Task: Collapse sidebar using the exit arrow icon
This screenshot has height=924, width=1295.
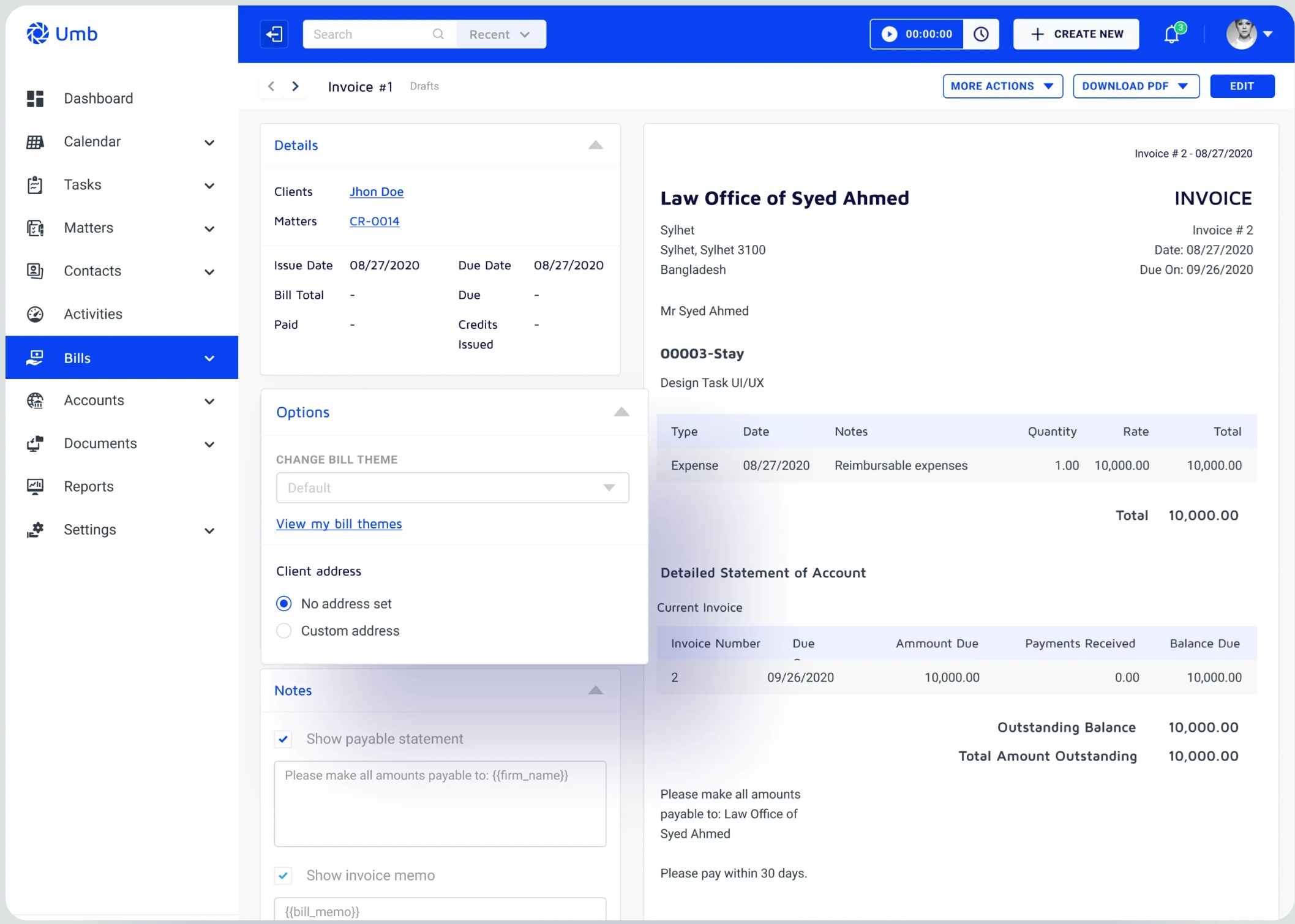Action: (x=274, y=34)
